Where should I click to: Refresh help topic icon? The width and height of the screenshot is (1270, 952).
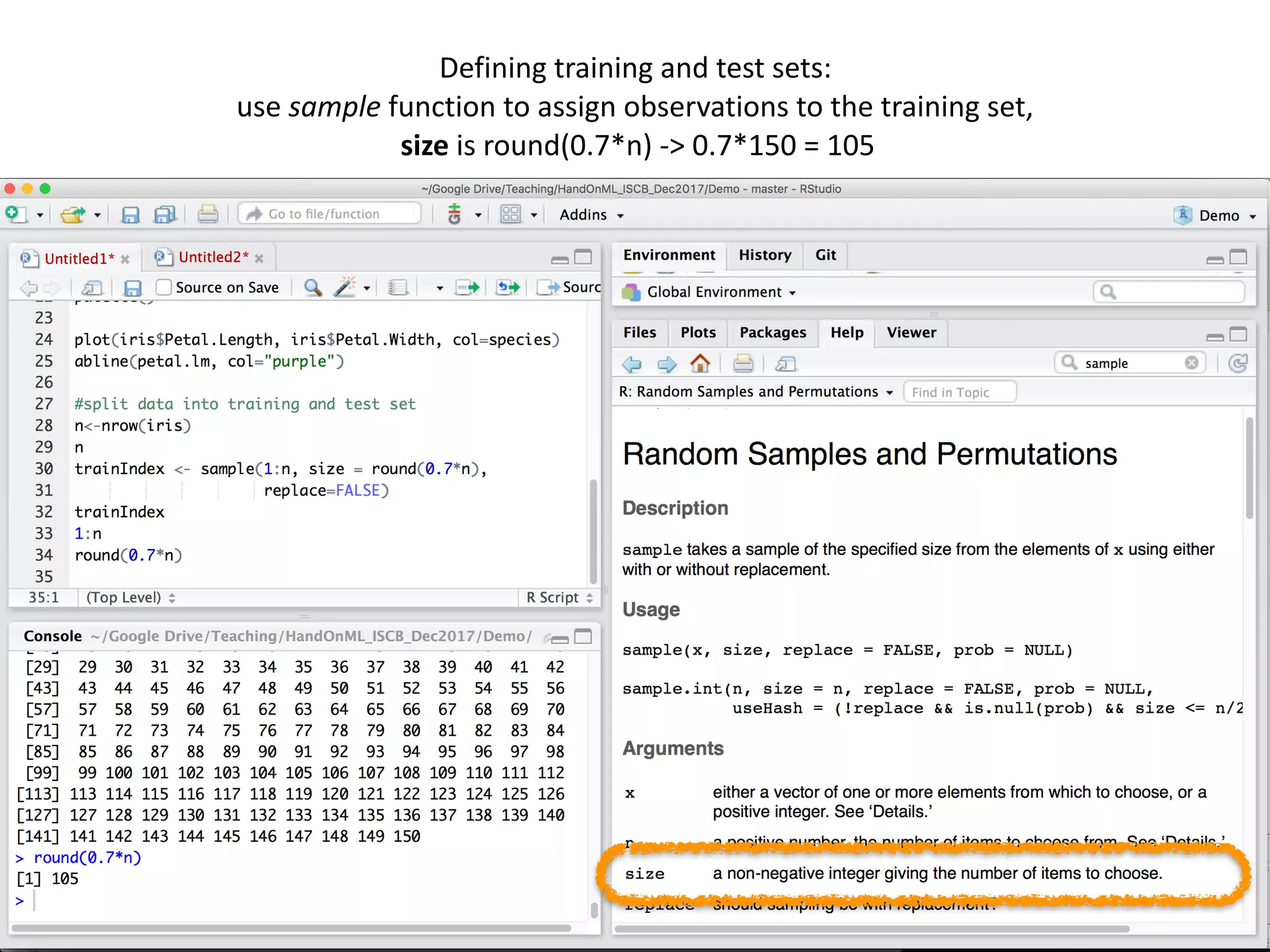click(x=1238, y=363)
